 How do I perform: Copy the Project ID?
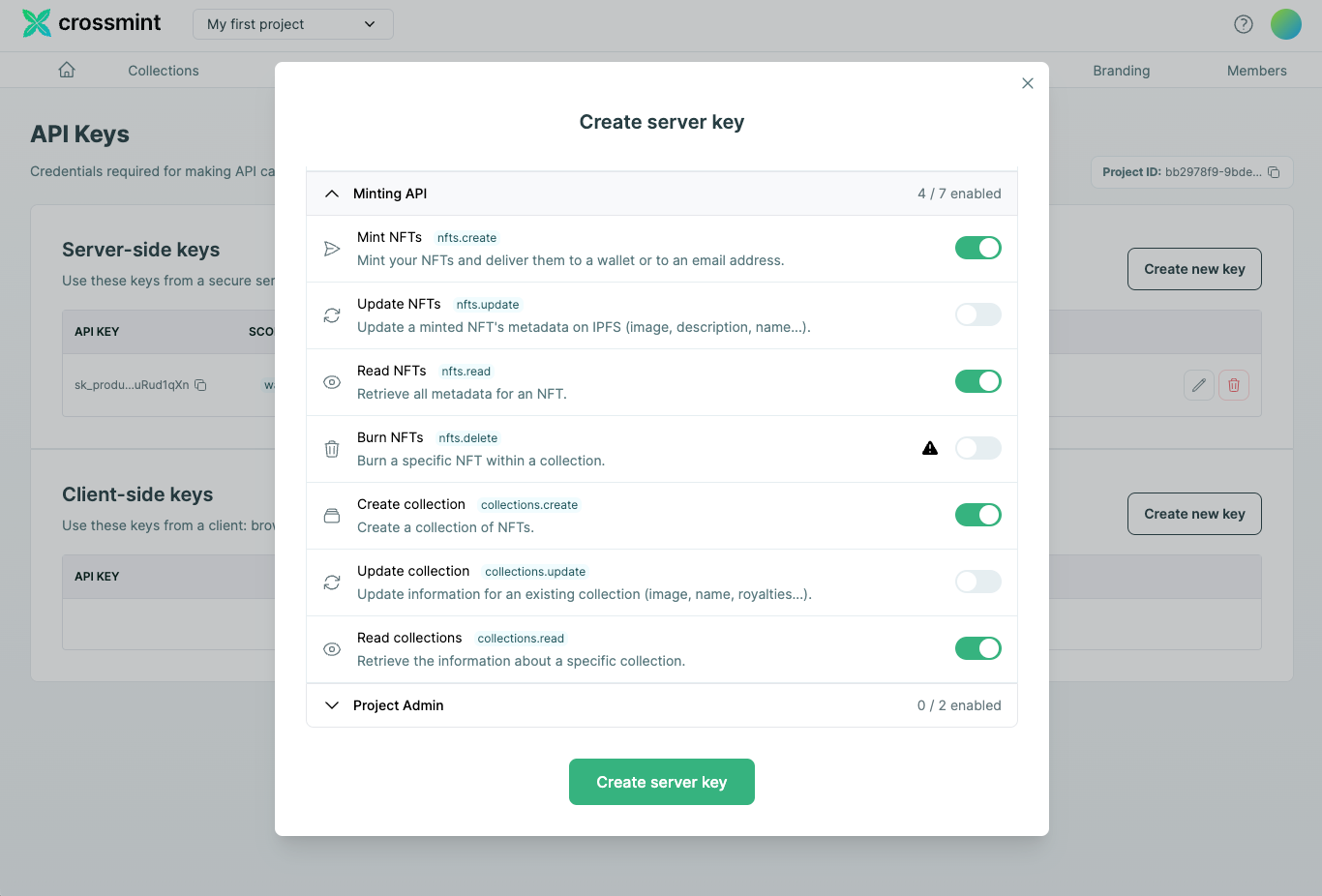[x=1274, y=172]
